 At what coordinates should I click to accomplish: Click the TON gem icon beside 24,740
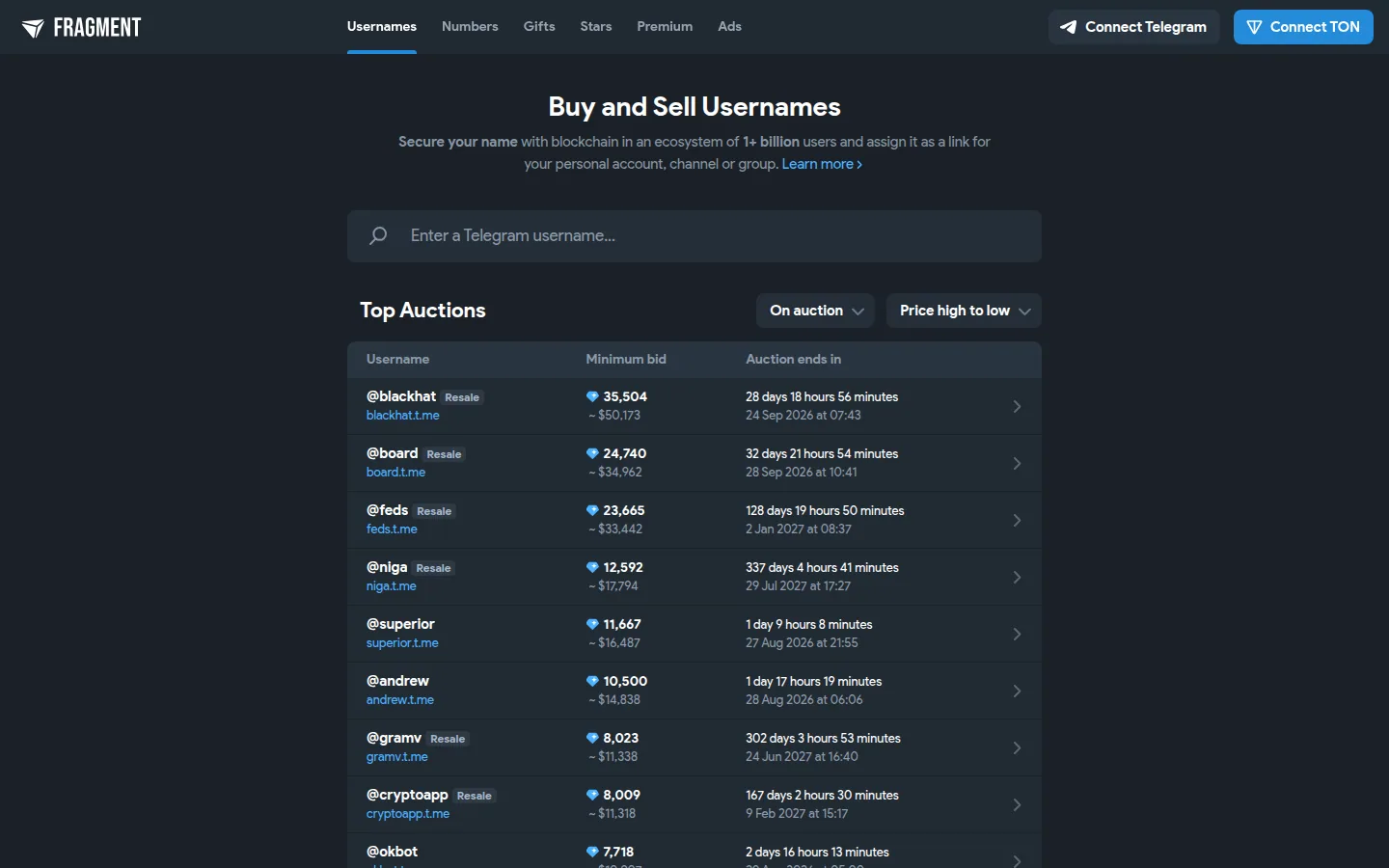592,453
